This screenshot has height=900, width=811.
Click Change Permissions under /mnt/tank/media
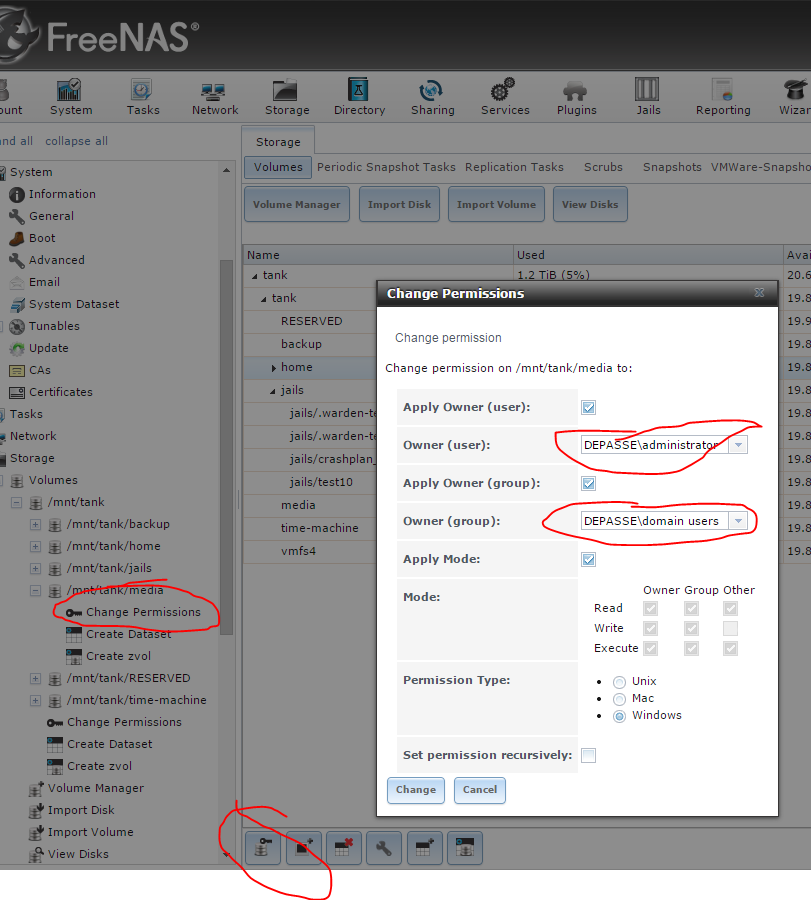[x=143, y=612]
